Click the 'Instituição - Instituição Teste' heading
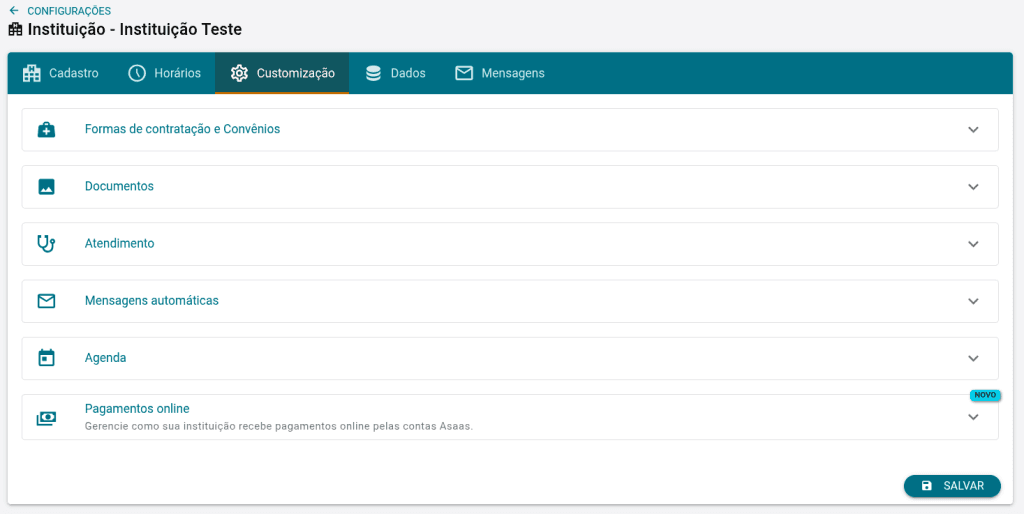The image size is (1024, 514). (135, 29)
